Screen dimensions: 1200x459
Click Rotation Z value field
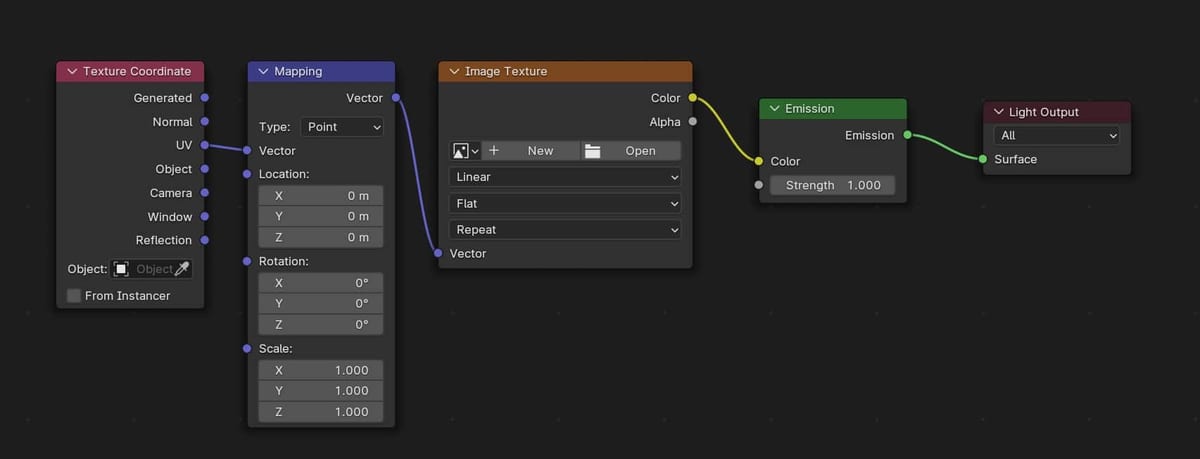(x=320, y=325)
